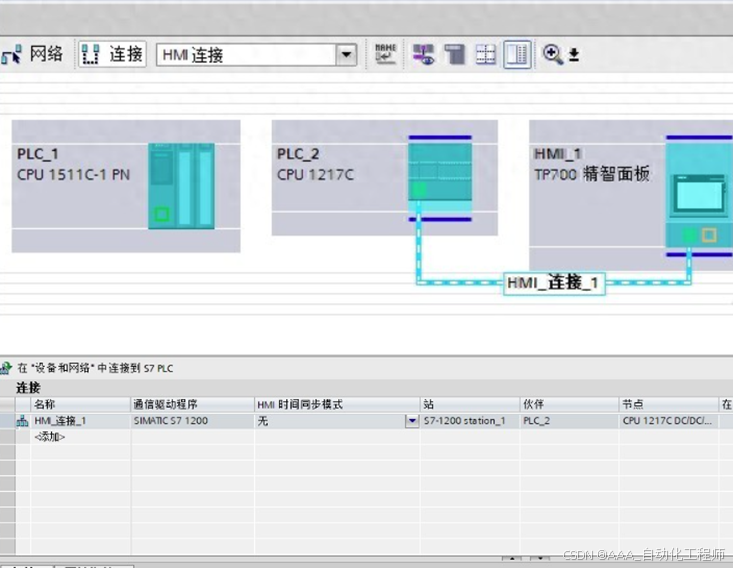The height and width of the screenshot is (568, 733).
Task: Click the gray page-break toolbar icon
Action: click(454, 54)
